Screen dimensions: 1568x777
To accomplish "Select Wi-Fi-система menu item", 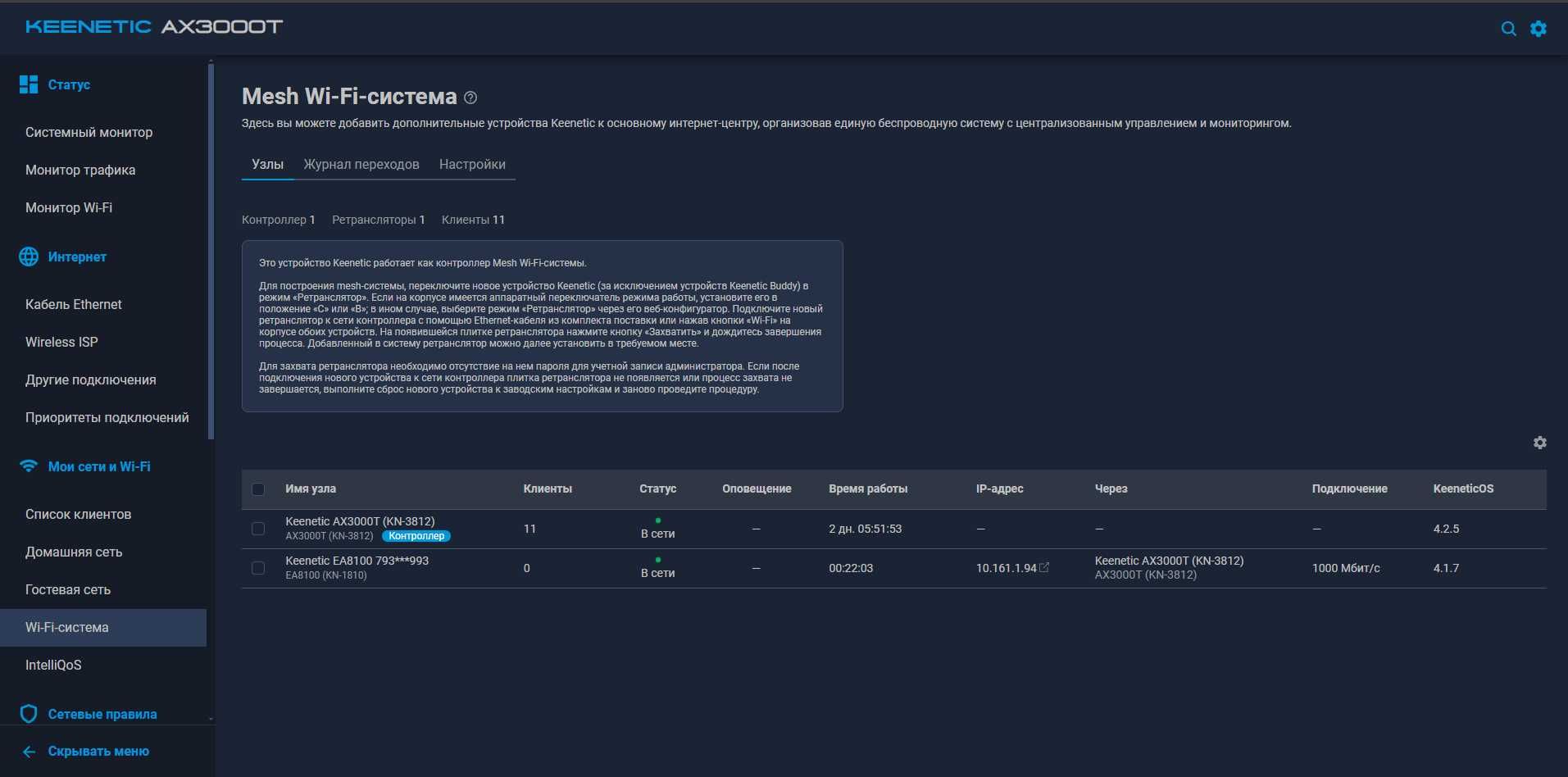I will coord(103,627).
